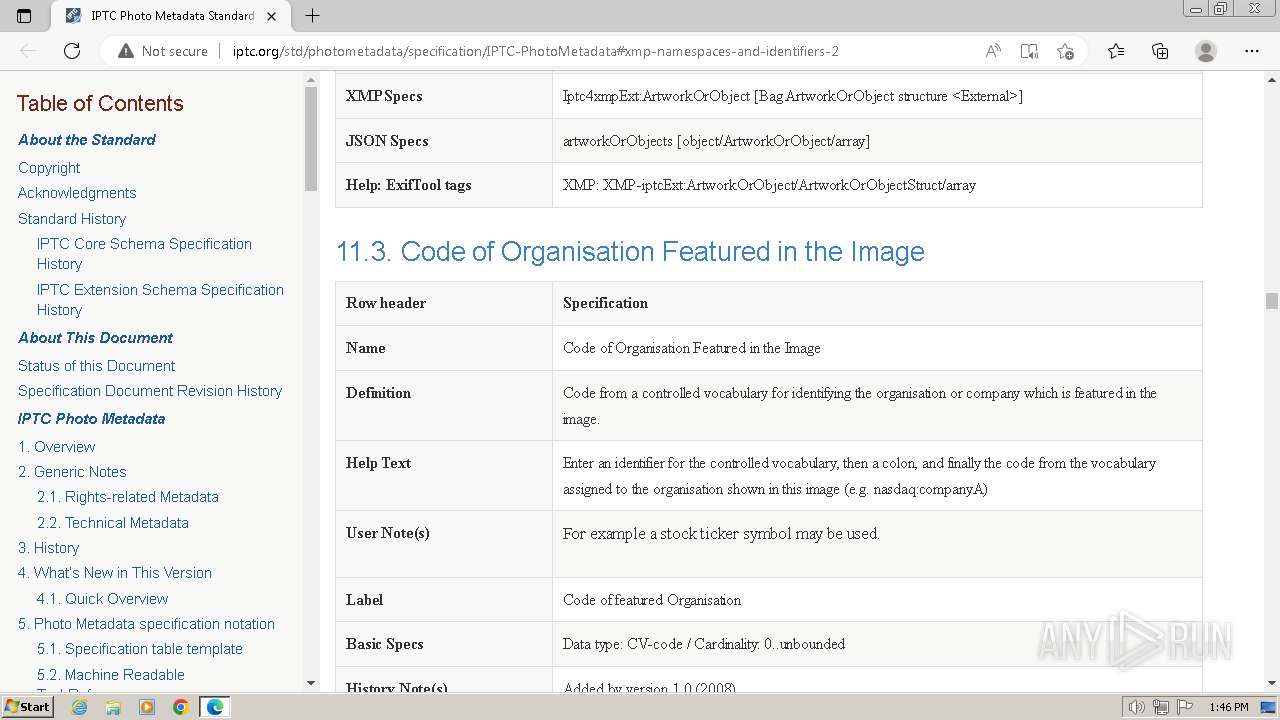Image resolution: width=1280 pixels, height=720 pixels.
Task: Open IPTC Extension Schema Specification History
Action: [x=160, y=300]
